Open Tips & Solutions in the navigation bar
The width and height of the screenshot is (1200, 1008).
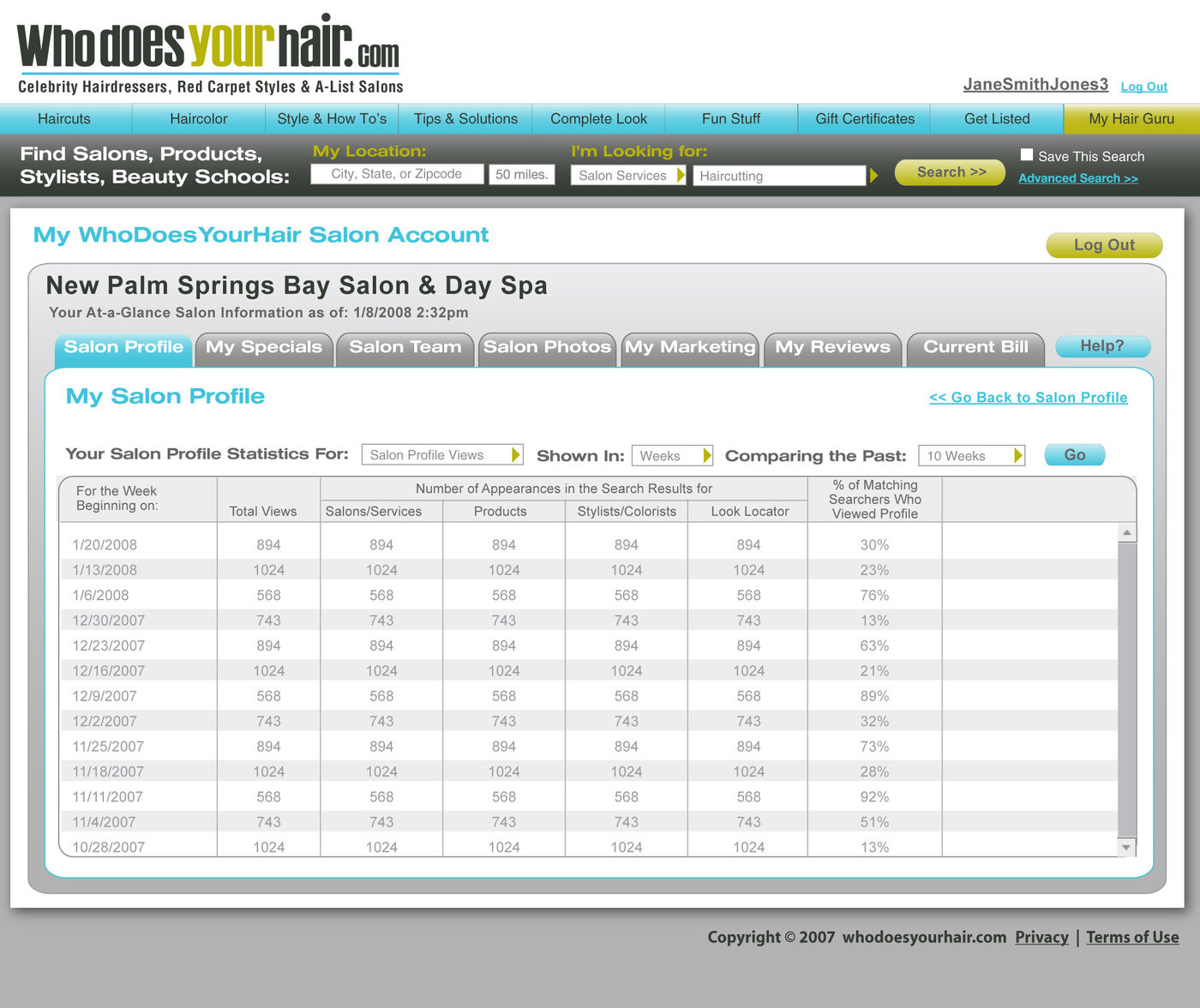coord(465,118)
